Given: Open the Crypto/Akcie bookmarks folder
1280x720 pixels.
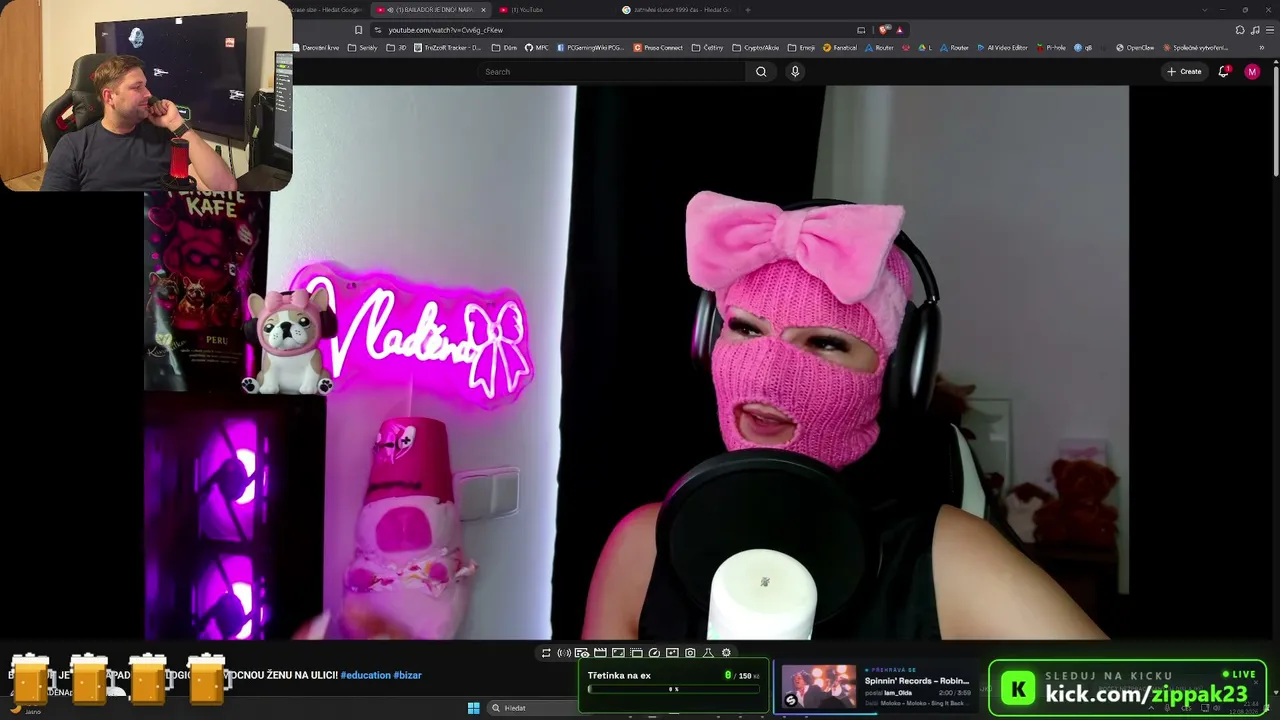Looking at the screenshot, I should tap(757, 48).
